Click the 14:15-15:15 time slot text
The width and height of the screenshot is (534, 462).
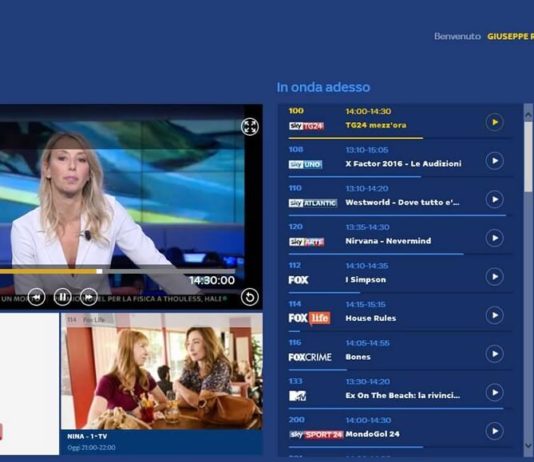coord(365,304)
